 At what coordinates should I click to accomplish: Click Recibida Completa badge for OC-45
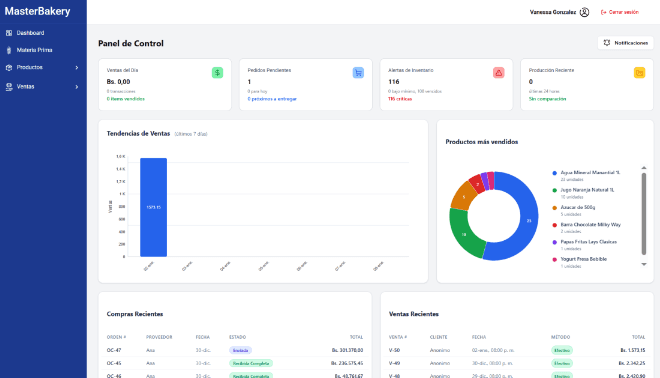tap(251, 363)
